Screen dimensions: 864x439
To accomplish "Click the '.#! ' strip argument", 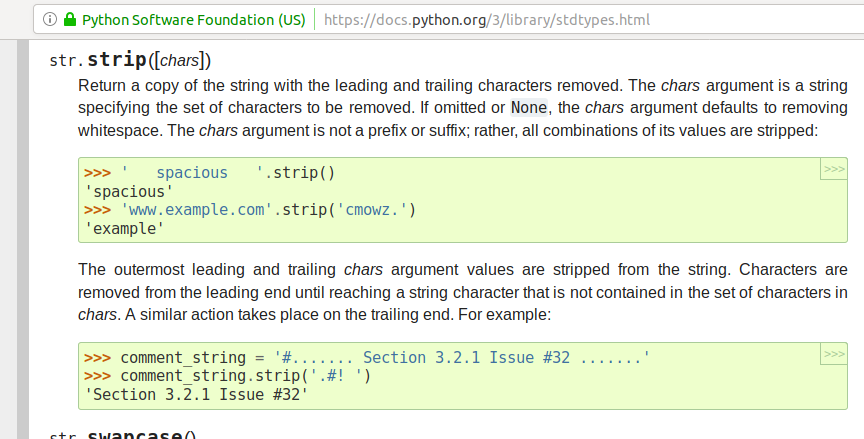I will (336, 376).
